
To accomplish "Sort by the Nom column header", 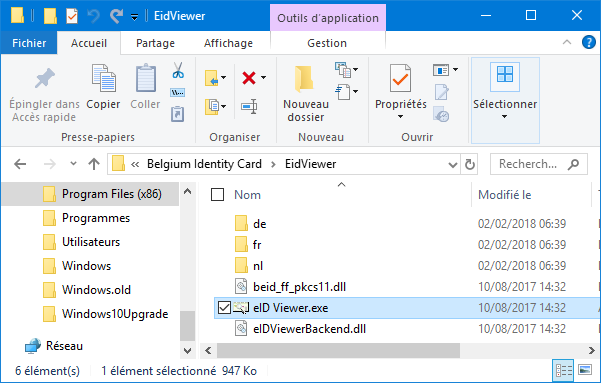I will [x=247, y=195].
